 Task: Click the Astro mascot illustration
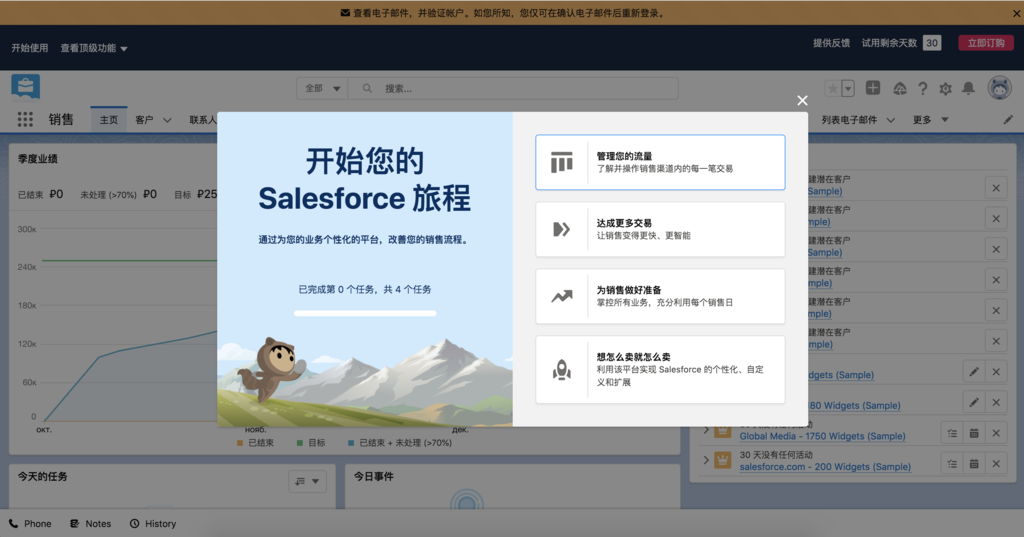click(271, 368)
